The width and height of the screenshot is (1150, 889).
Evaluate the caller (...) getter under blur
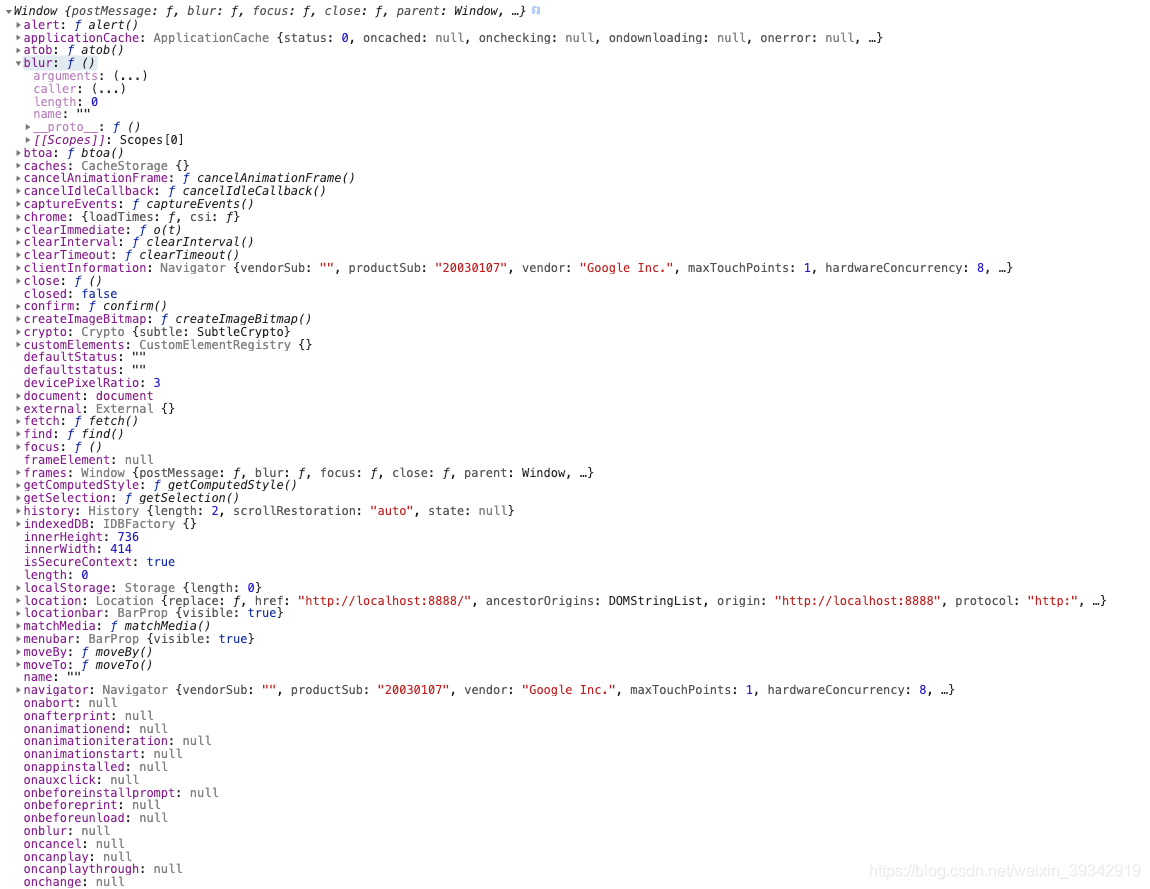tap(109, 89)
